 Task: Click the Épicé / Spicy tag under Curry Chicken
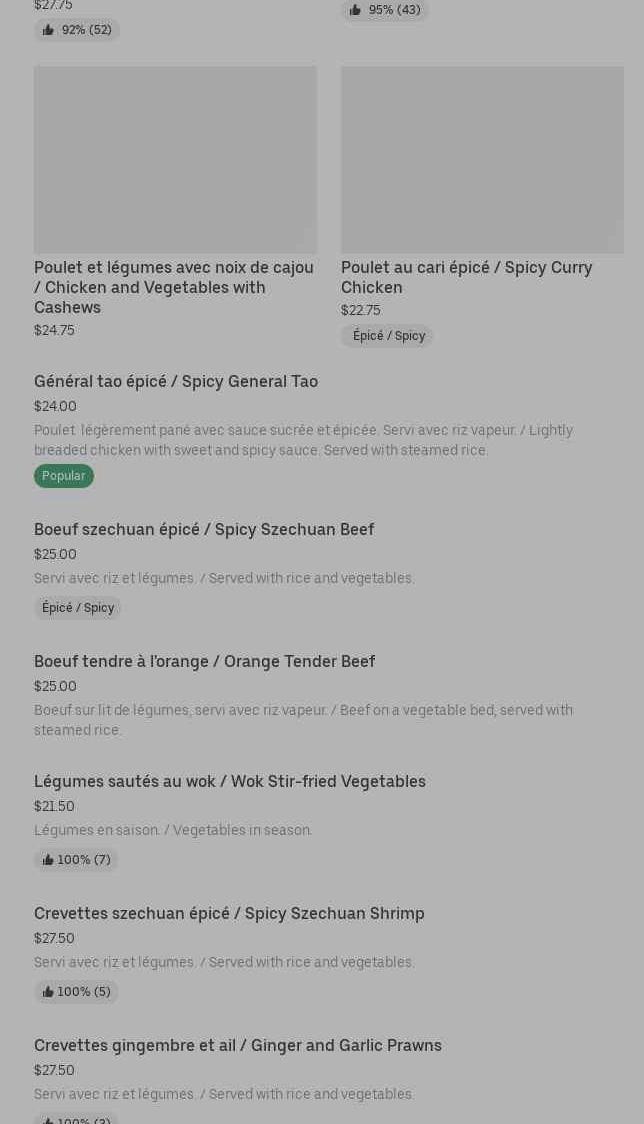(388, 336)
